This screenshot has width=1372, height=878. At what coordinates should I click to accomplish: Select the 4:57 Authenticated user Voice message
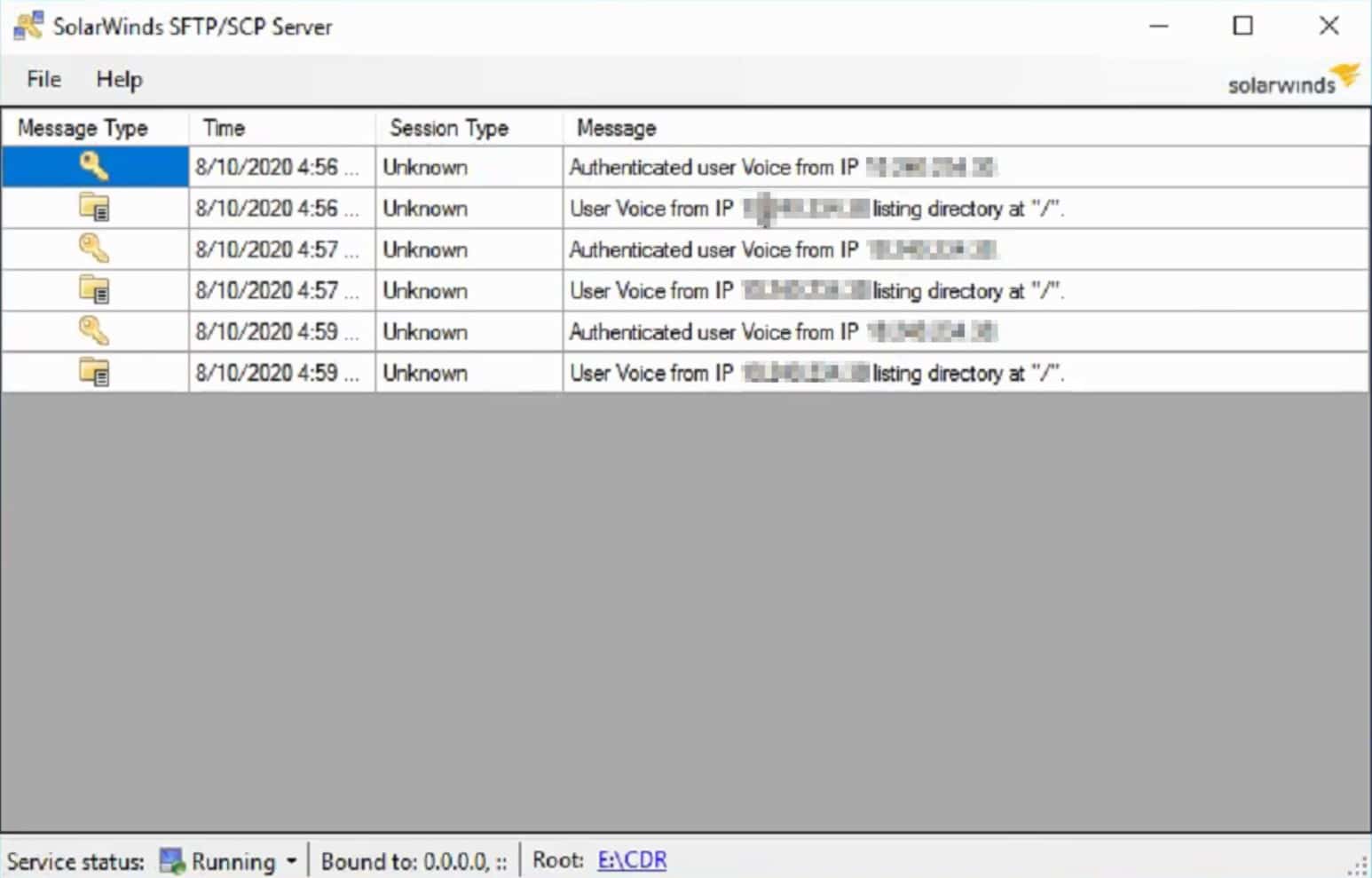point(966,249)
